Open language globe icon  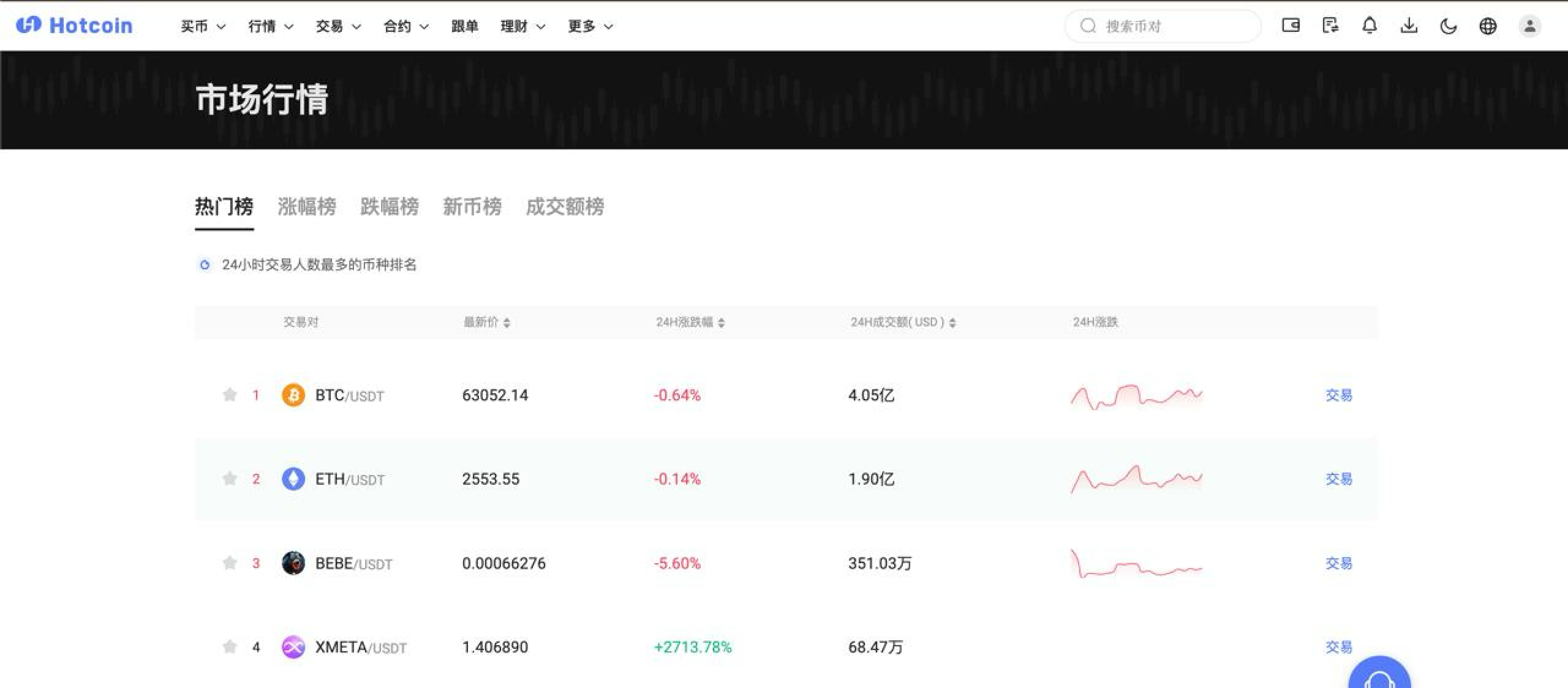1488,26
